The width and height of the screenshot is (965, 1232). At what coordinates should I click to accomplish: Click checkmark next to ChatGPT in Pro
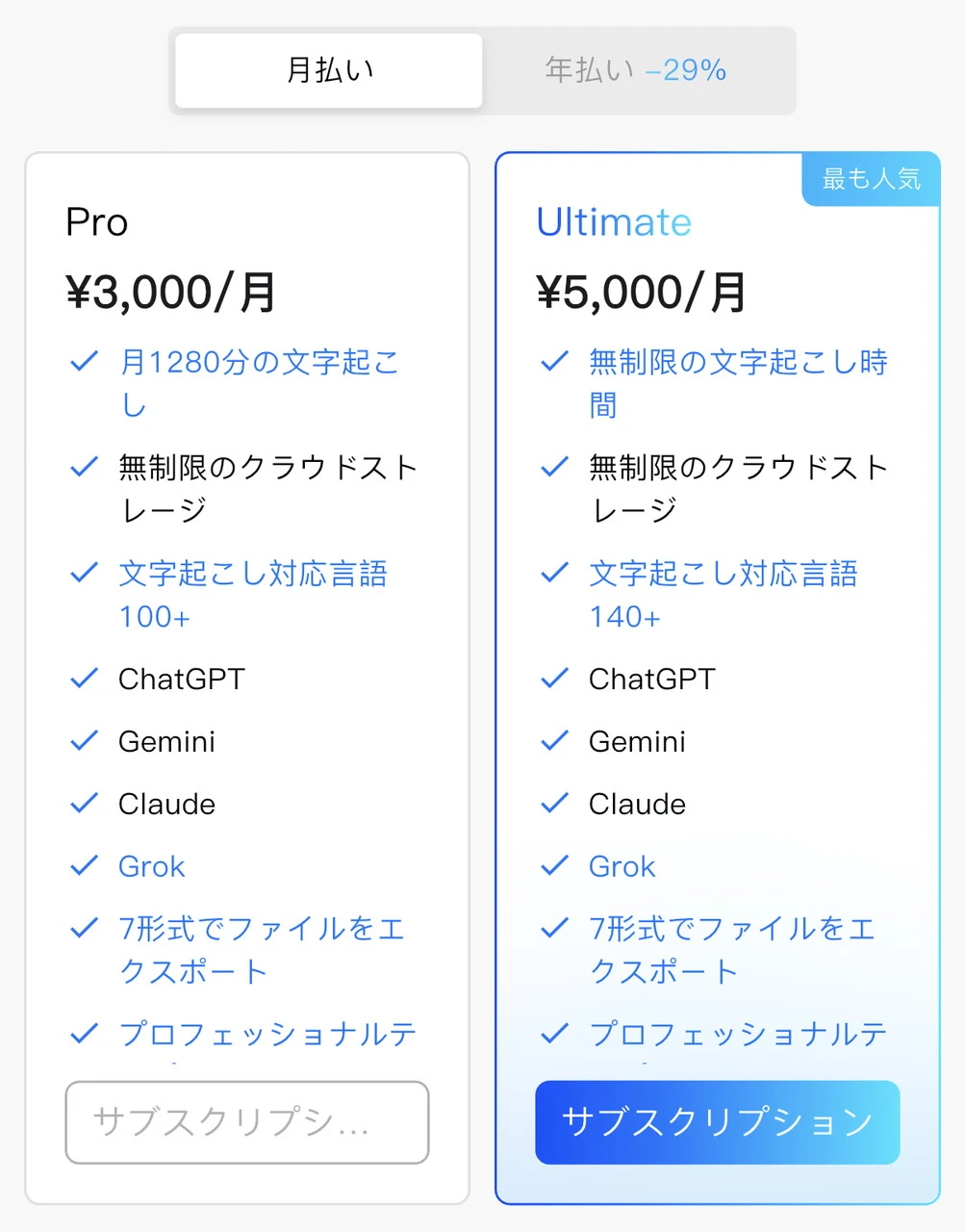tap(85, 679)
